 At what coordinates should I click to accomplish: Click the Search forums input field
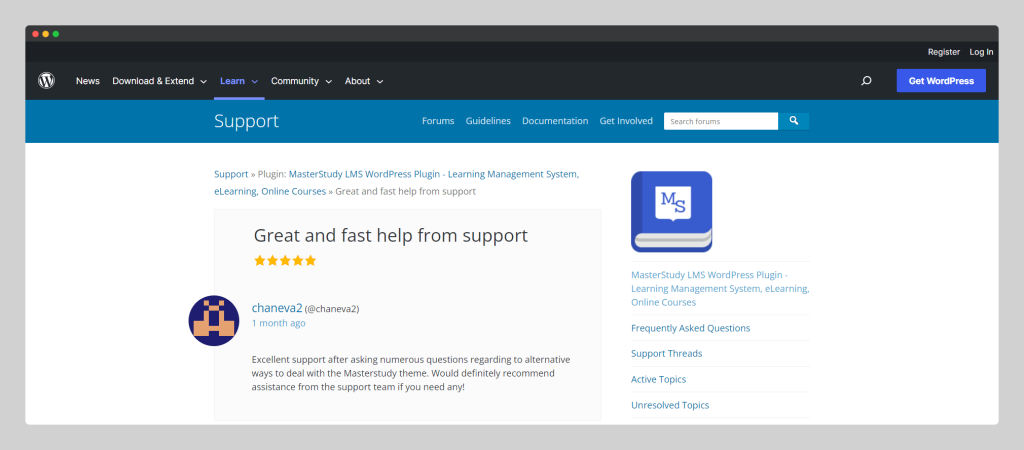[x=721, y=121]
